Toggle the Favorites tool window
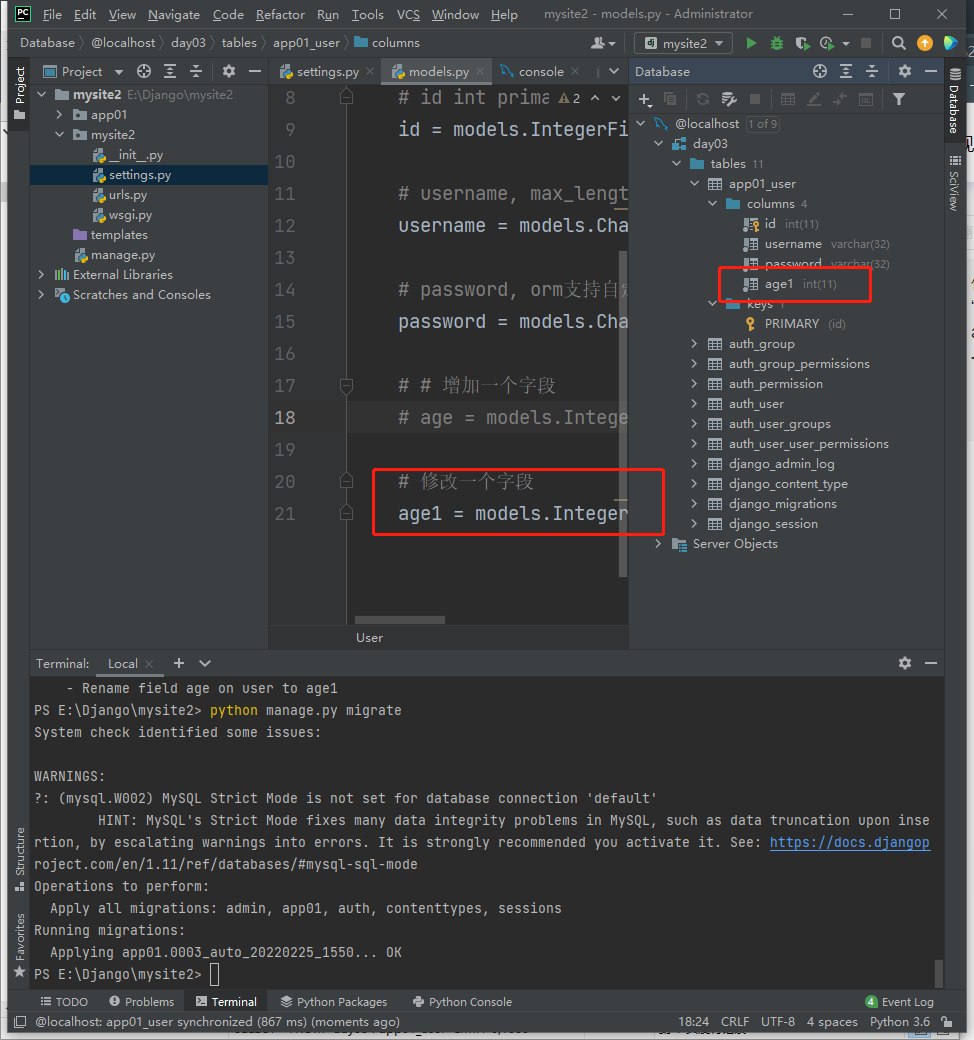 (20, 945)
